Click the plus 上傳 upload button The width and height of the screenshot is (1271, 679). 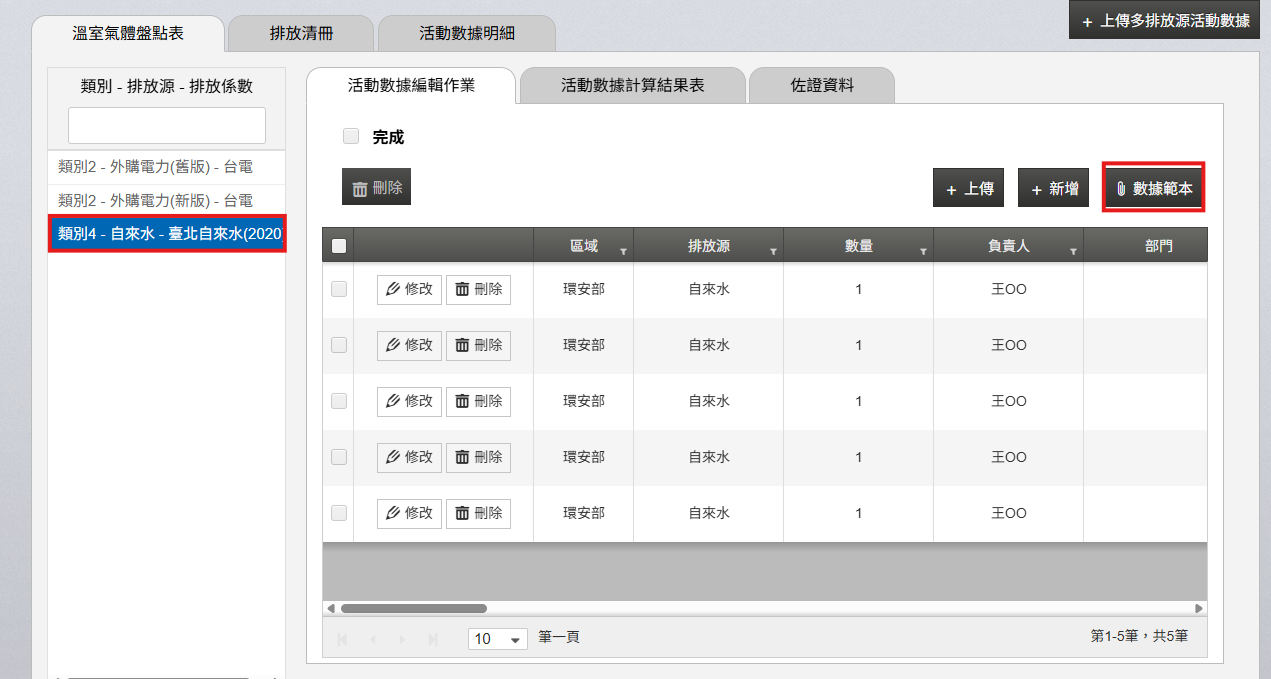[968, 188]
